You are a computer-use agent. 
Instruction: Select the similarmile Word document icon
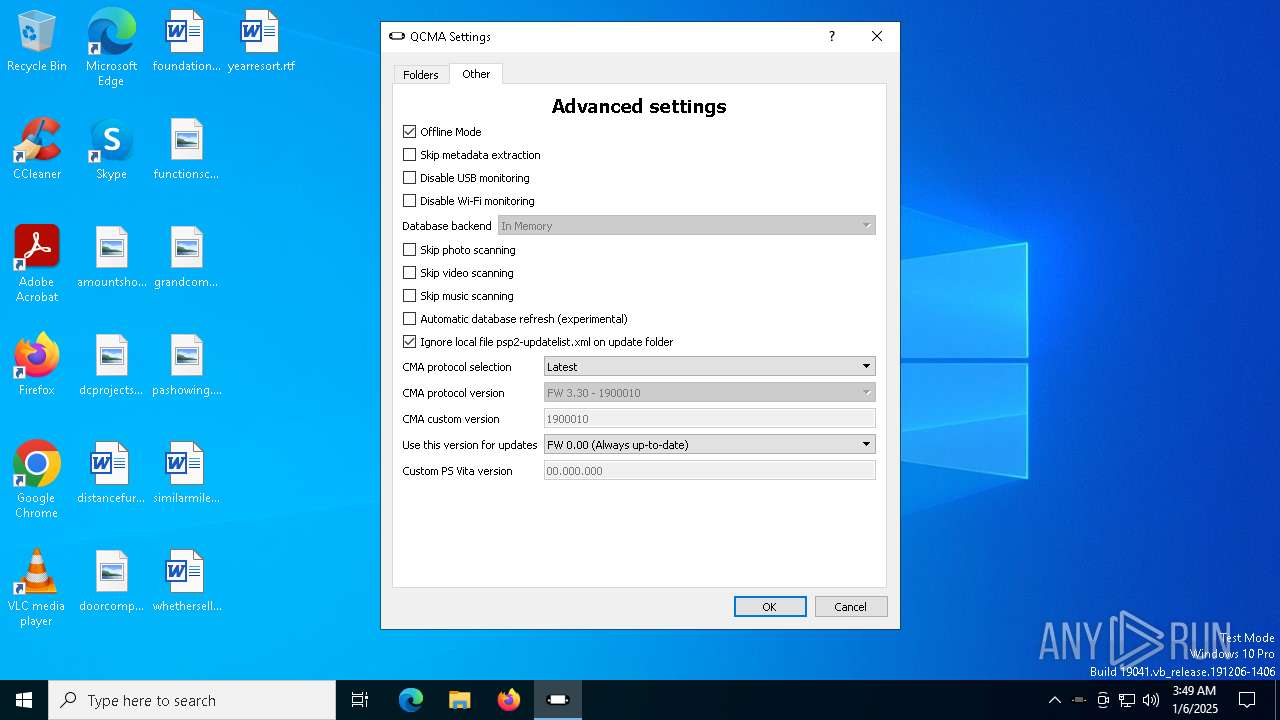pos(186,473)
